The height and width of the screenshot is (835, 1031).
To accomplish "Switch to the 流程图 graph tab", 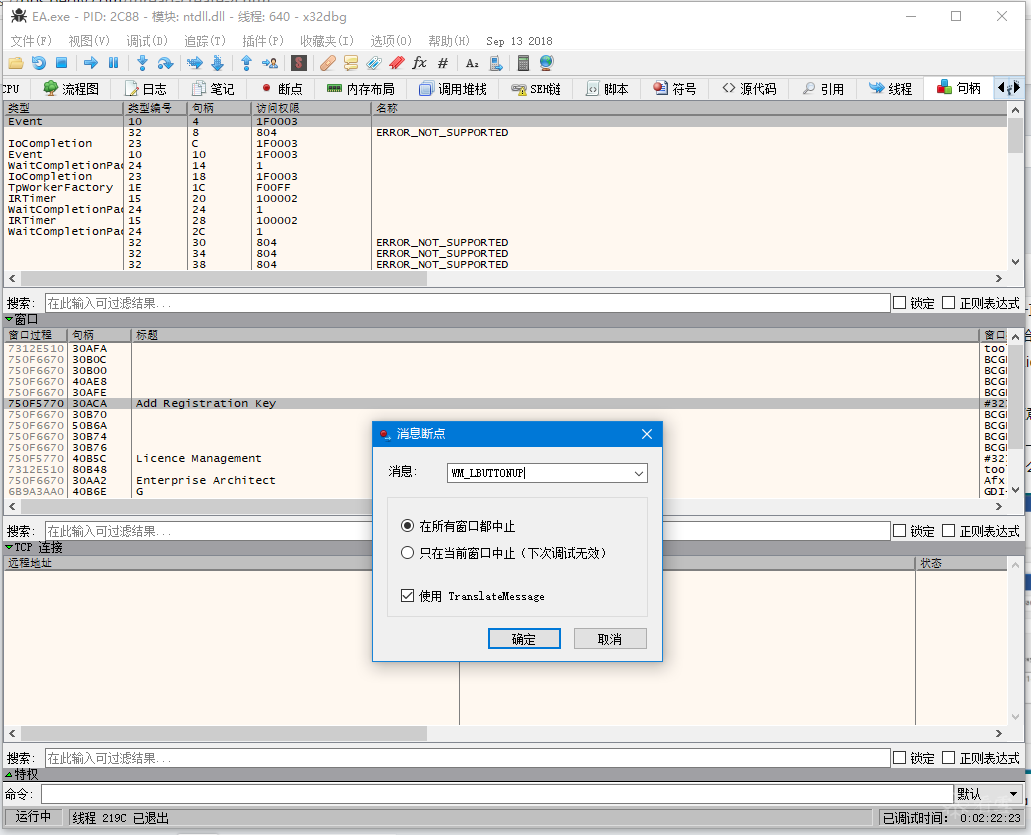I will (x=71, y=89).
